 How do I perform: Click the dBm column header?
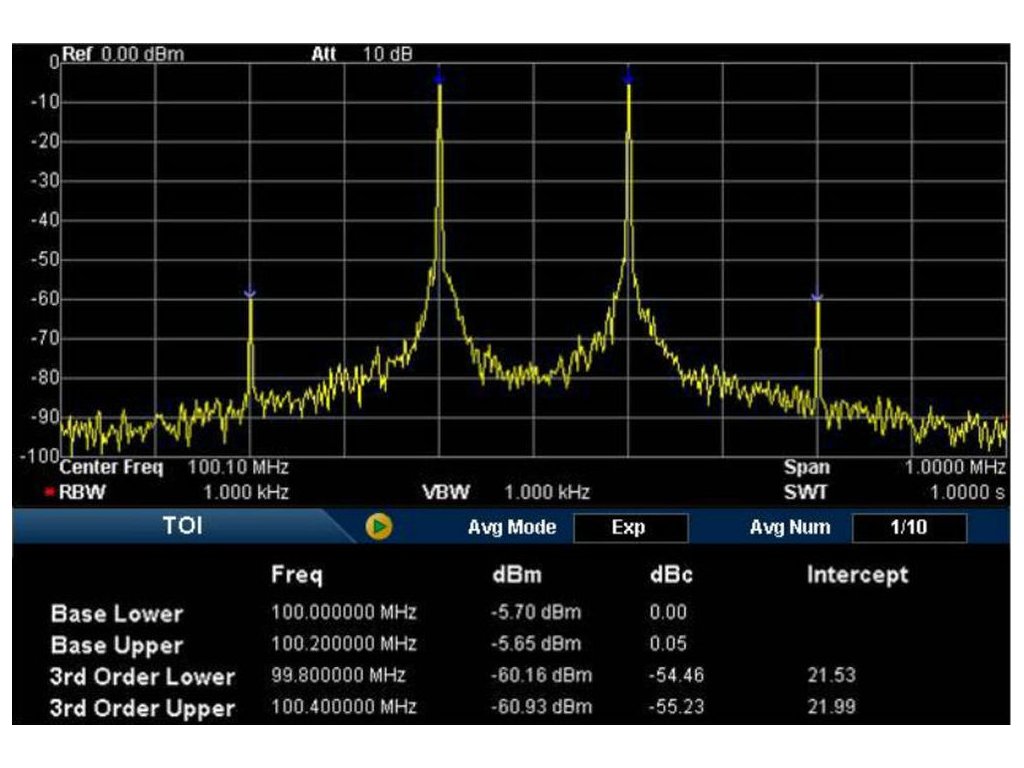tap(517, 575)
